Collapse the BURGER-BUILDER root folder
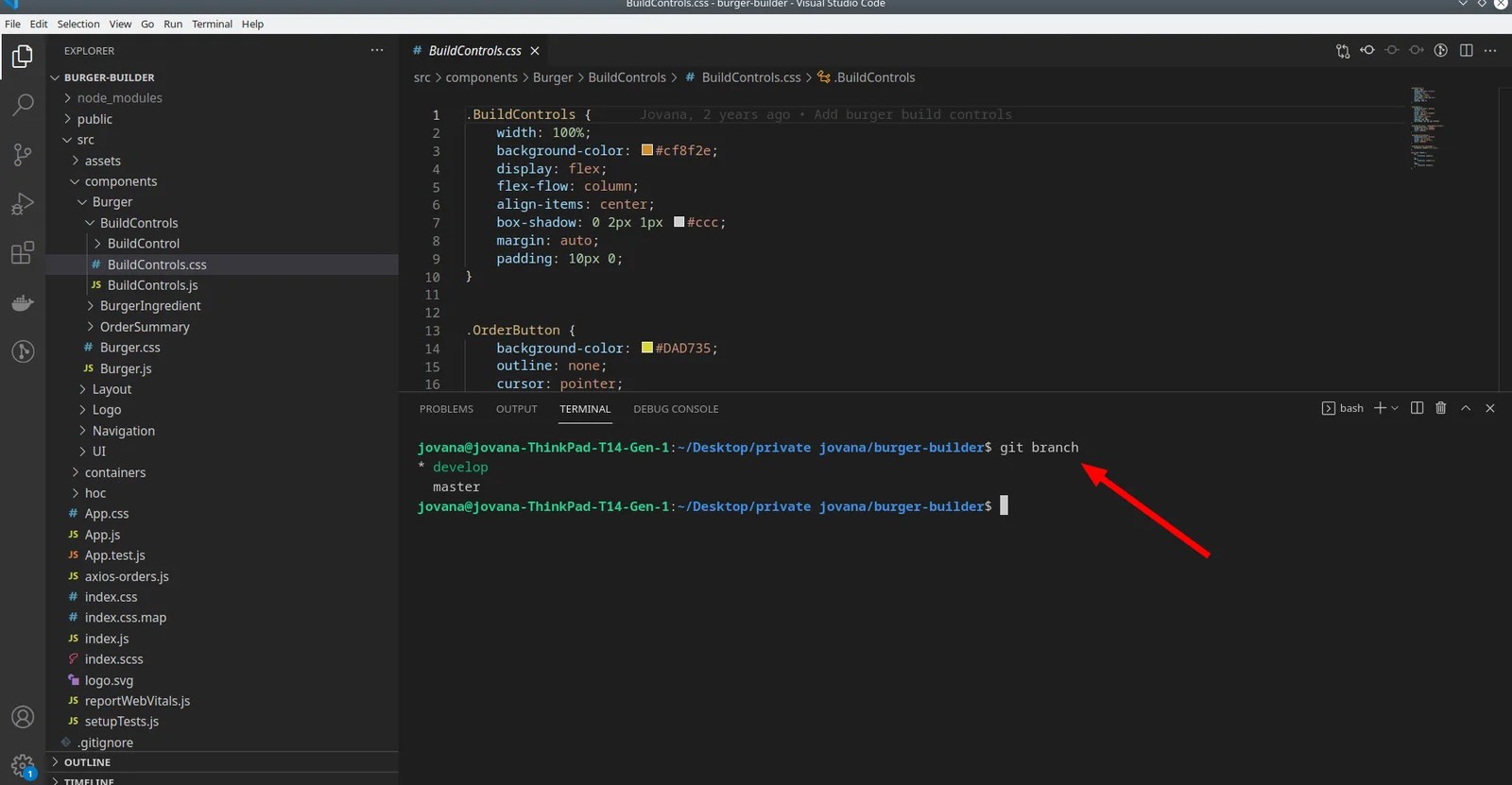This screenshot has height=785, width=1512. 222,77
